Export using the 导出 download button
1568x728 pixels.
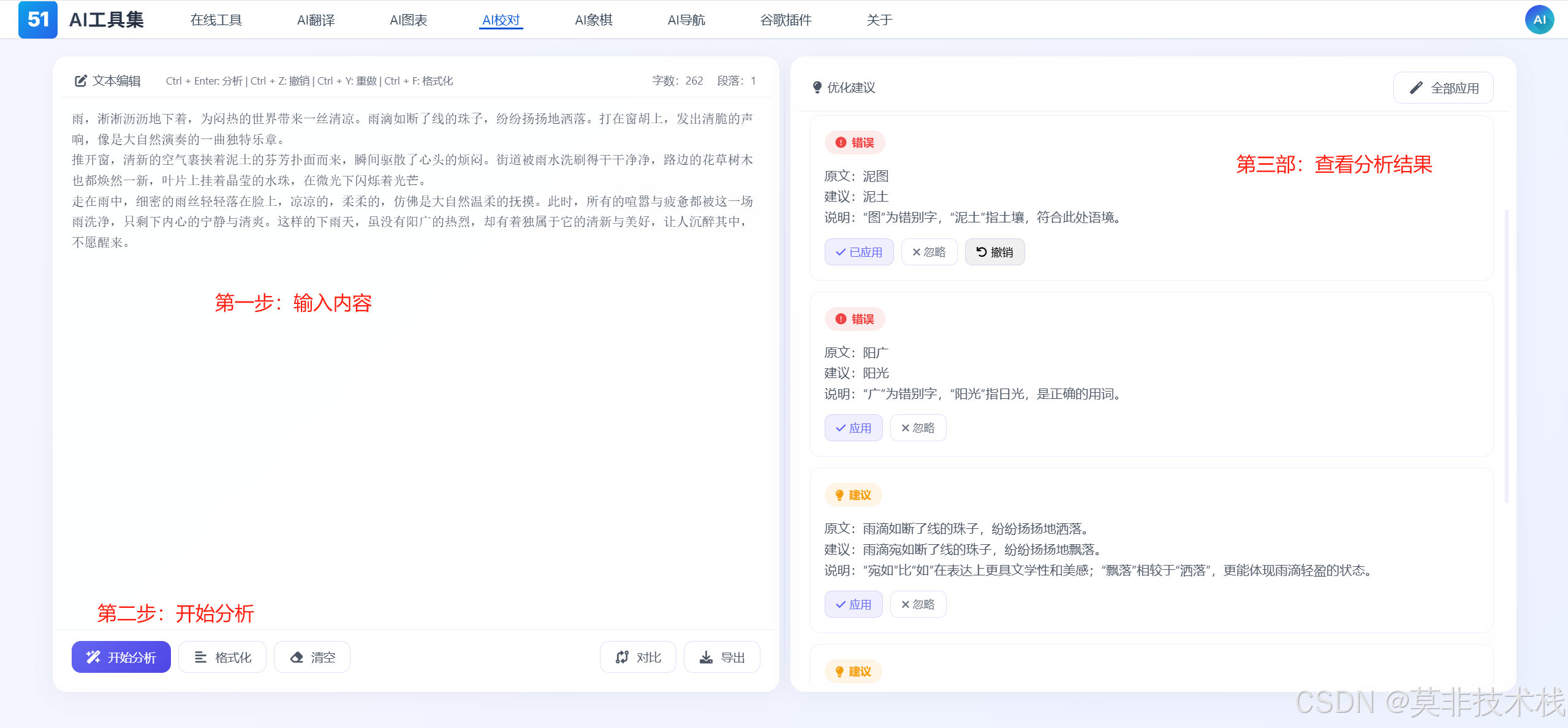tap(722, 657)
